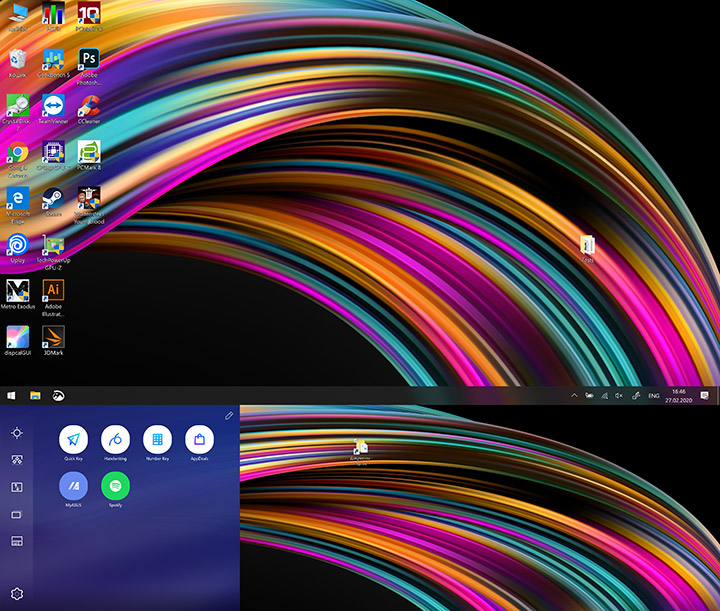Open File Explorer from the taskbar

tap(35, 396)
